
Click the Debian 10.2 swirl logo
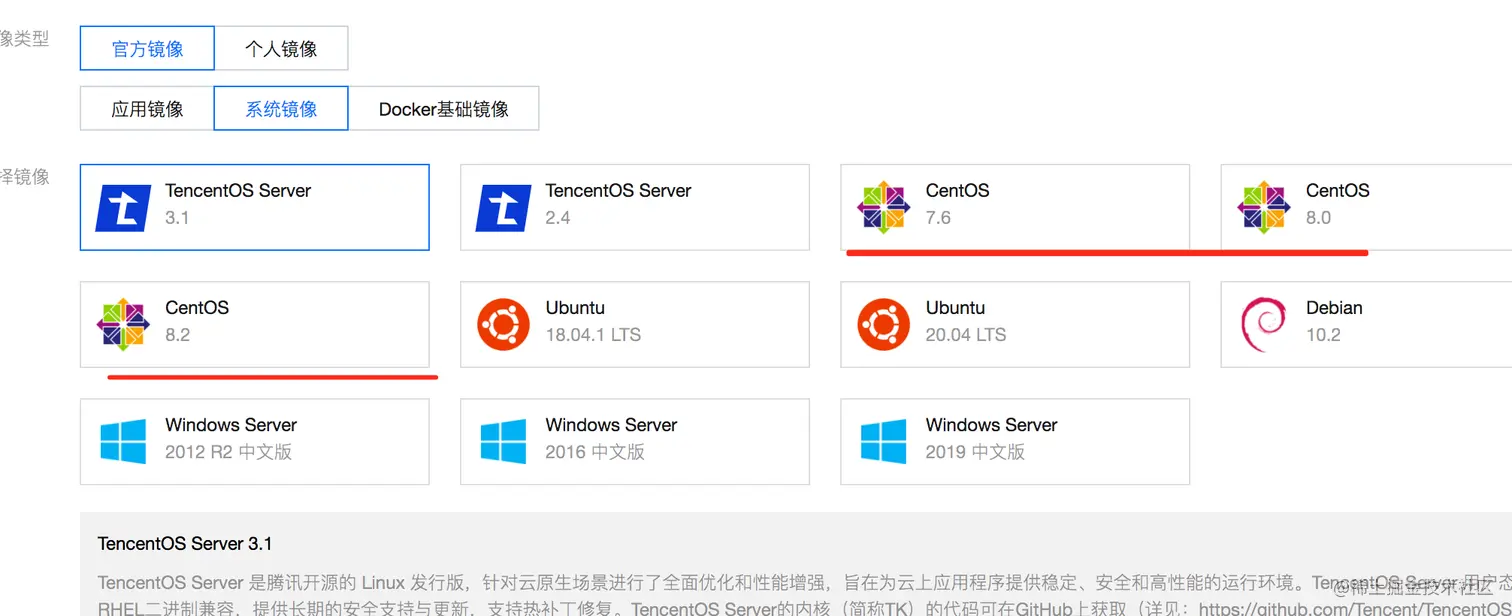1262,324
